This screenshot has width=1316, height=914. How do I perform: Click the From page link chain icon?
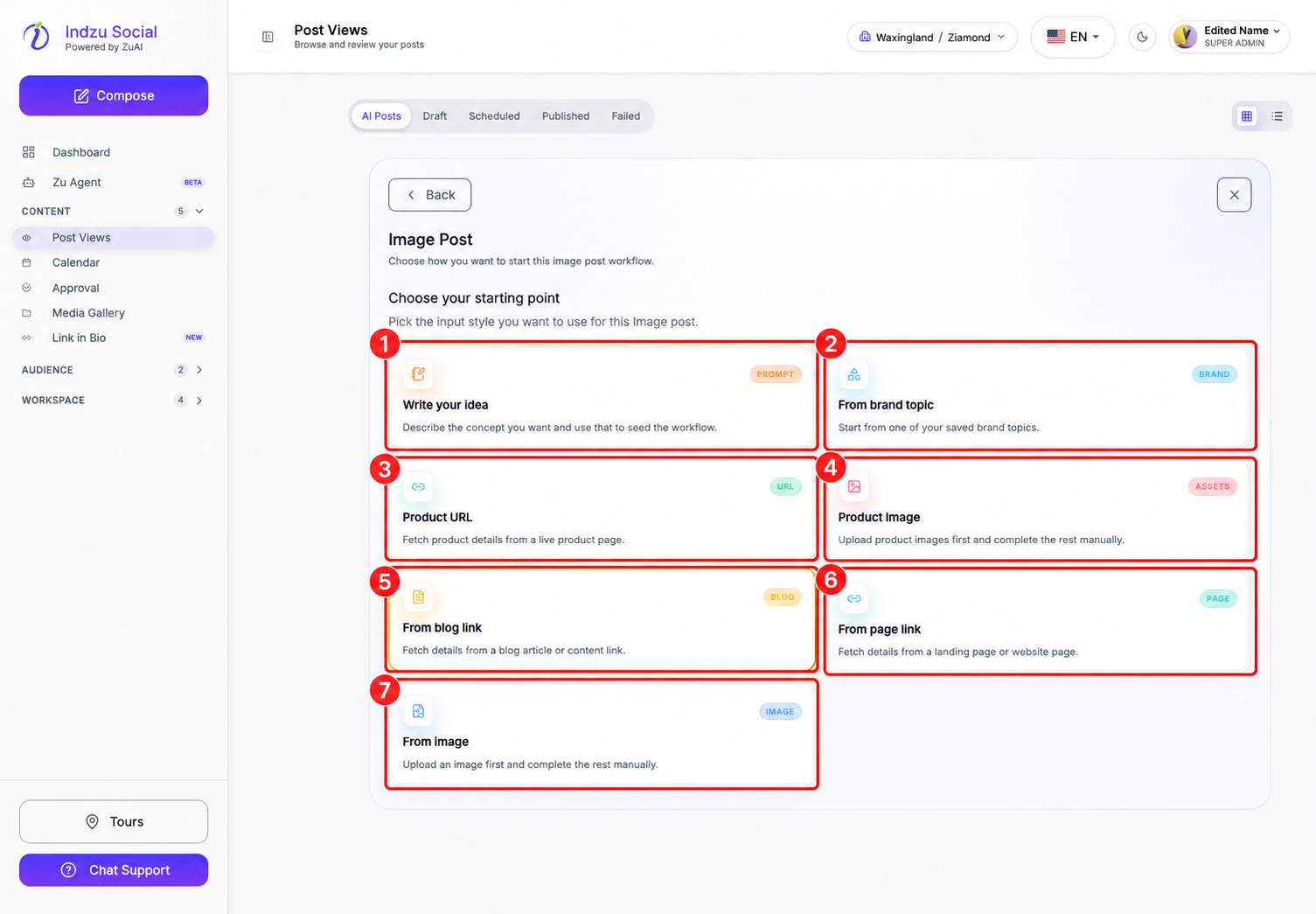854,598
